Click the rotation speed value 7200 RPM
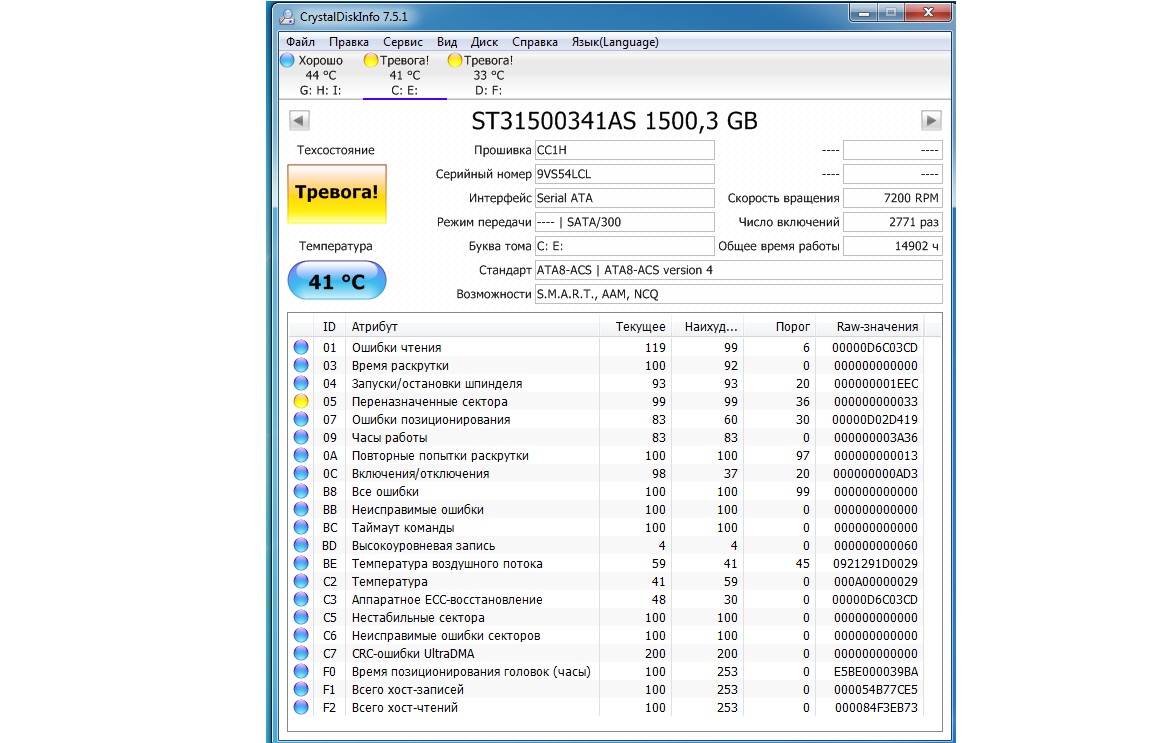The image size is (1152, 743). click(893, 198)
